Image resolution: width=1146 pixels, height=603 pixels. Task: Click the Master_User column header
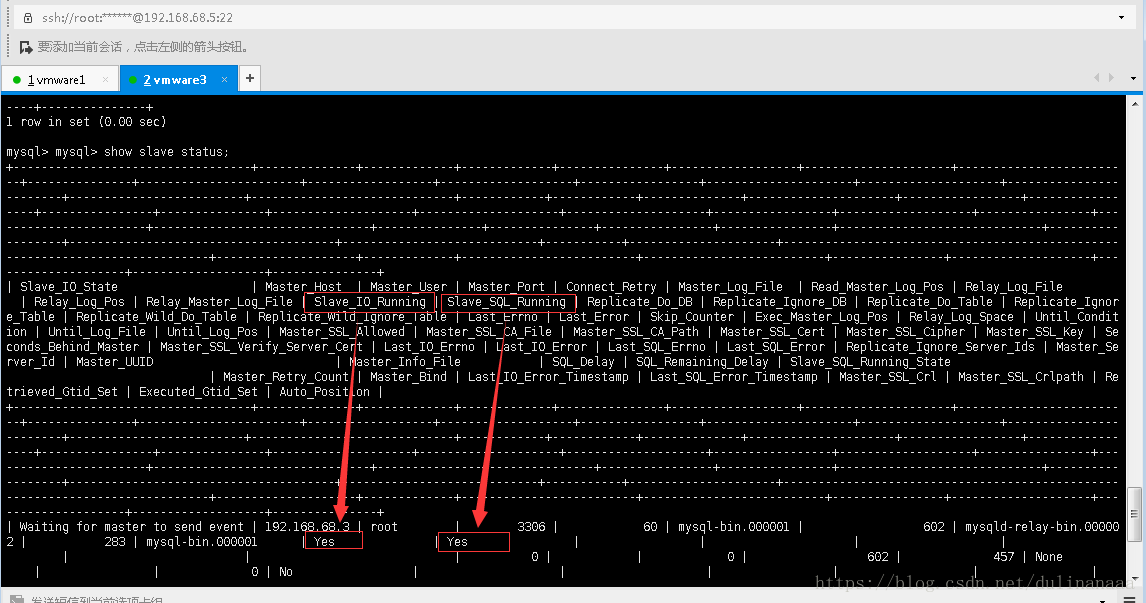[408, 287]
